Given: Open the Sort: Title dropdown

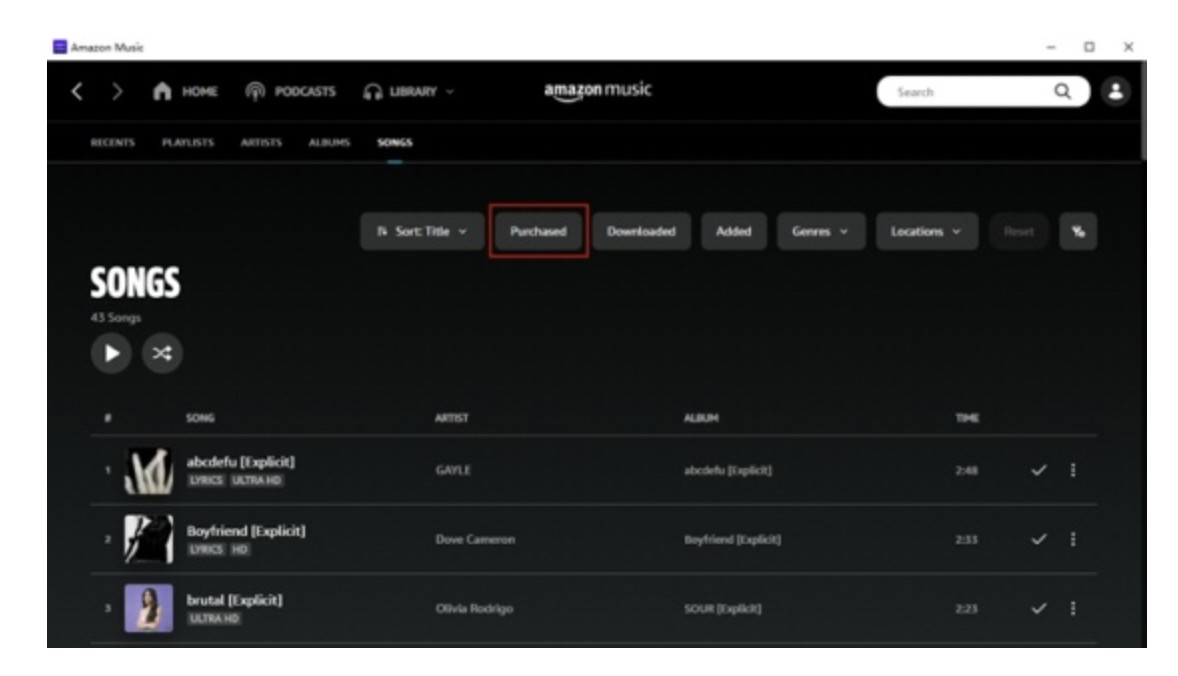Looking at the screenshot, I should click(421, 231).
